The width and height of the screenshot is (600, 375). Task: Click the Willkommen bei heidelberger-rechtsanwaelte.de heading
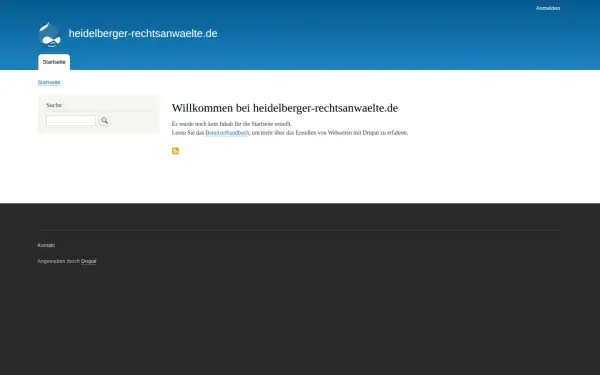(285, 108)
